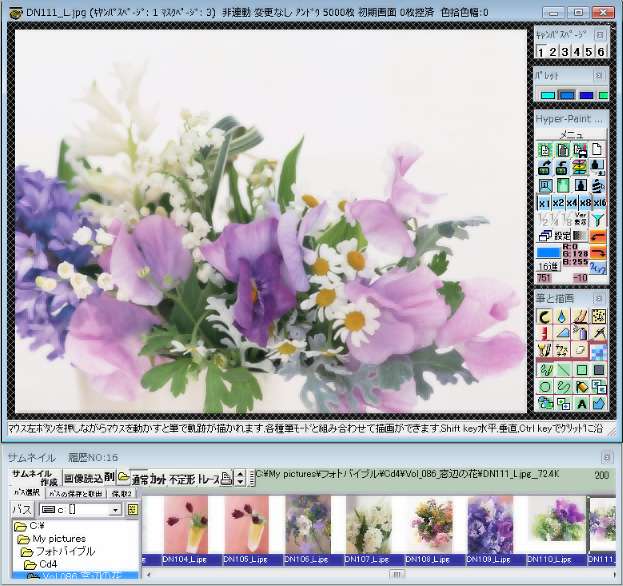Screen dimensions: 623x586
Task: Choose the crescent moon brush tool
Action: (x=546, y=316)
